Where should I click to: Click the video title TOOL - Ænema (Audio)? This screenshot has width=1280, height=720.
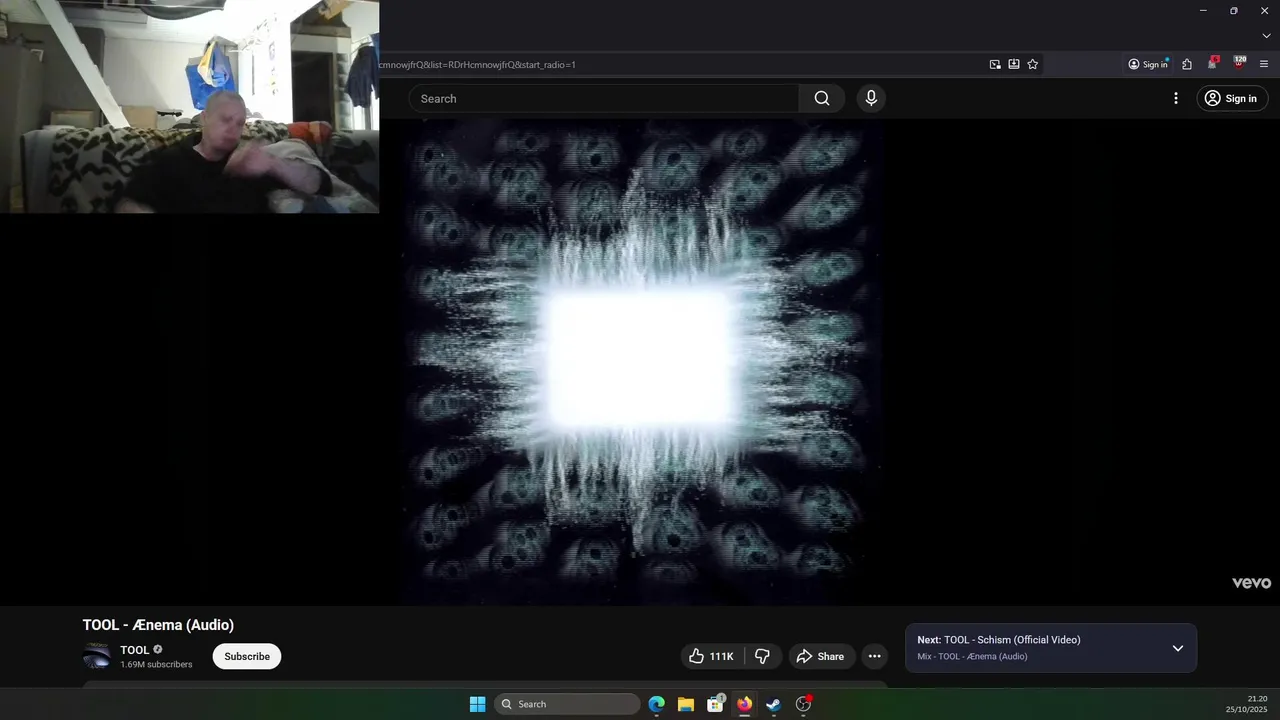point(158,625)
